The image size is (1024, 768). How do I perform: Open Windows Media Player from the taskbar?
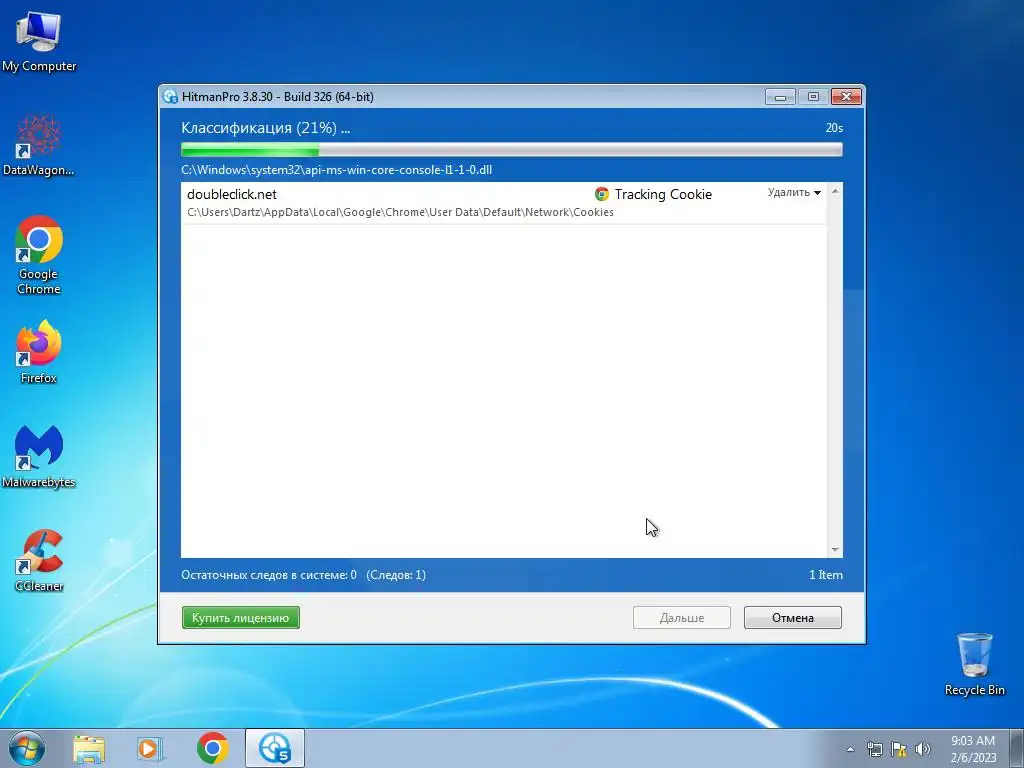pos(150,748)
